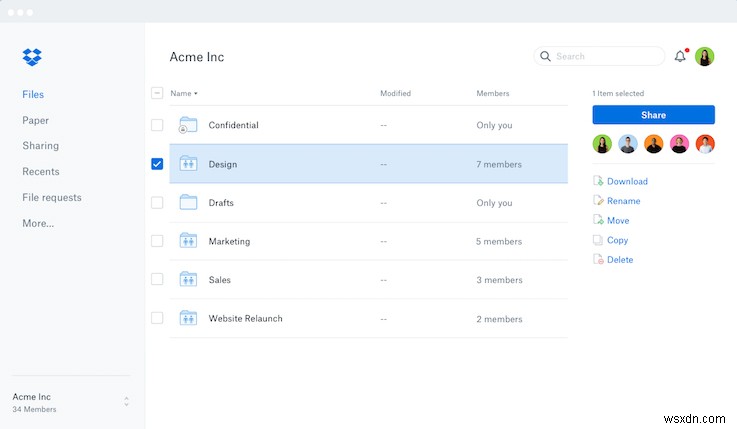Screen dimensions: 737x429
Task: Click the Download icon
Action: pyautogui.click(x=598, y=181)
